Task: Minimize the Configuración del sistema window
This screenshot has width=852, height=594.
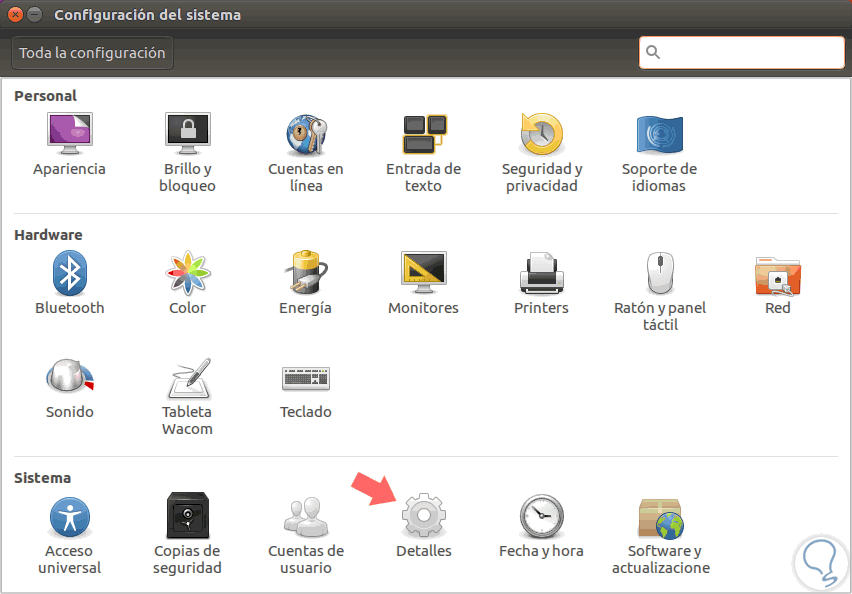Action: coord(34,15)
